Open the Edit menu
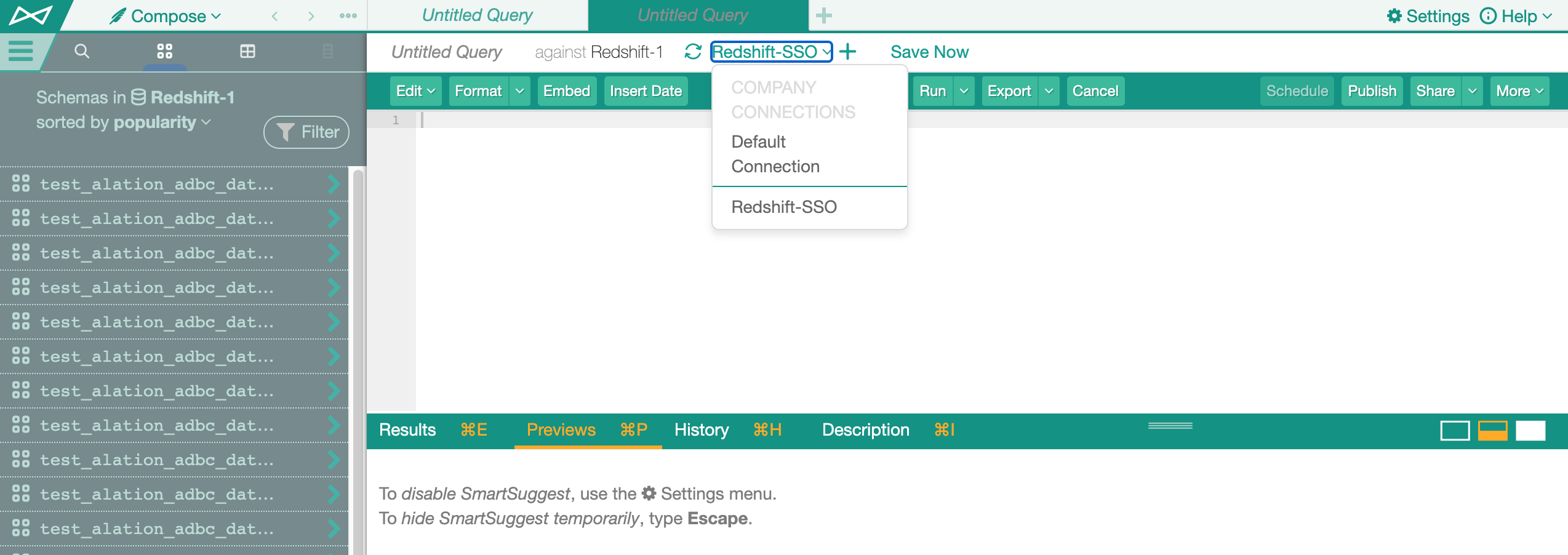The width and height of the screenshot is (1568, 555). click(x=415, y=91)
